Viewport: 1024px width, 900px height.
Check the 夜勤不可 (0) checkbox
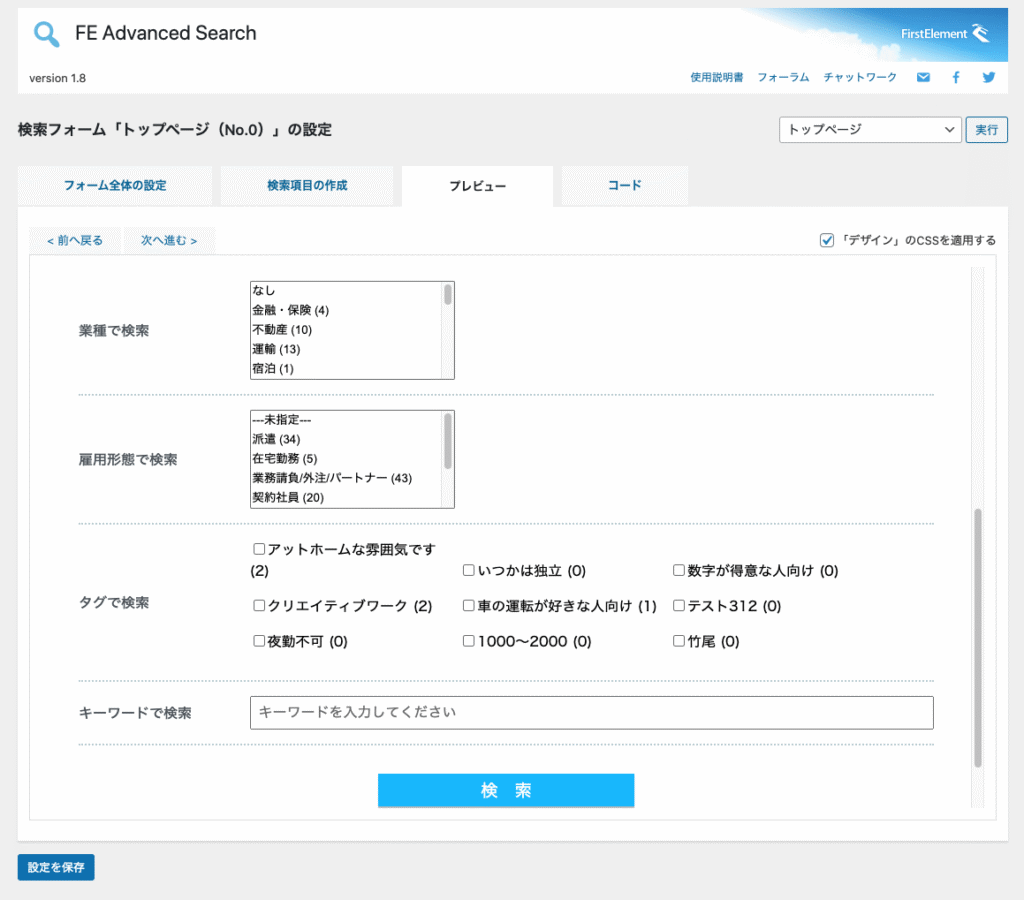[259, 641]
